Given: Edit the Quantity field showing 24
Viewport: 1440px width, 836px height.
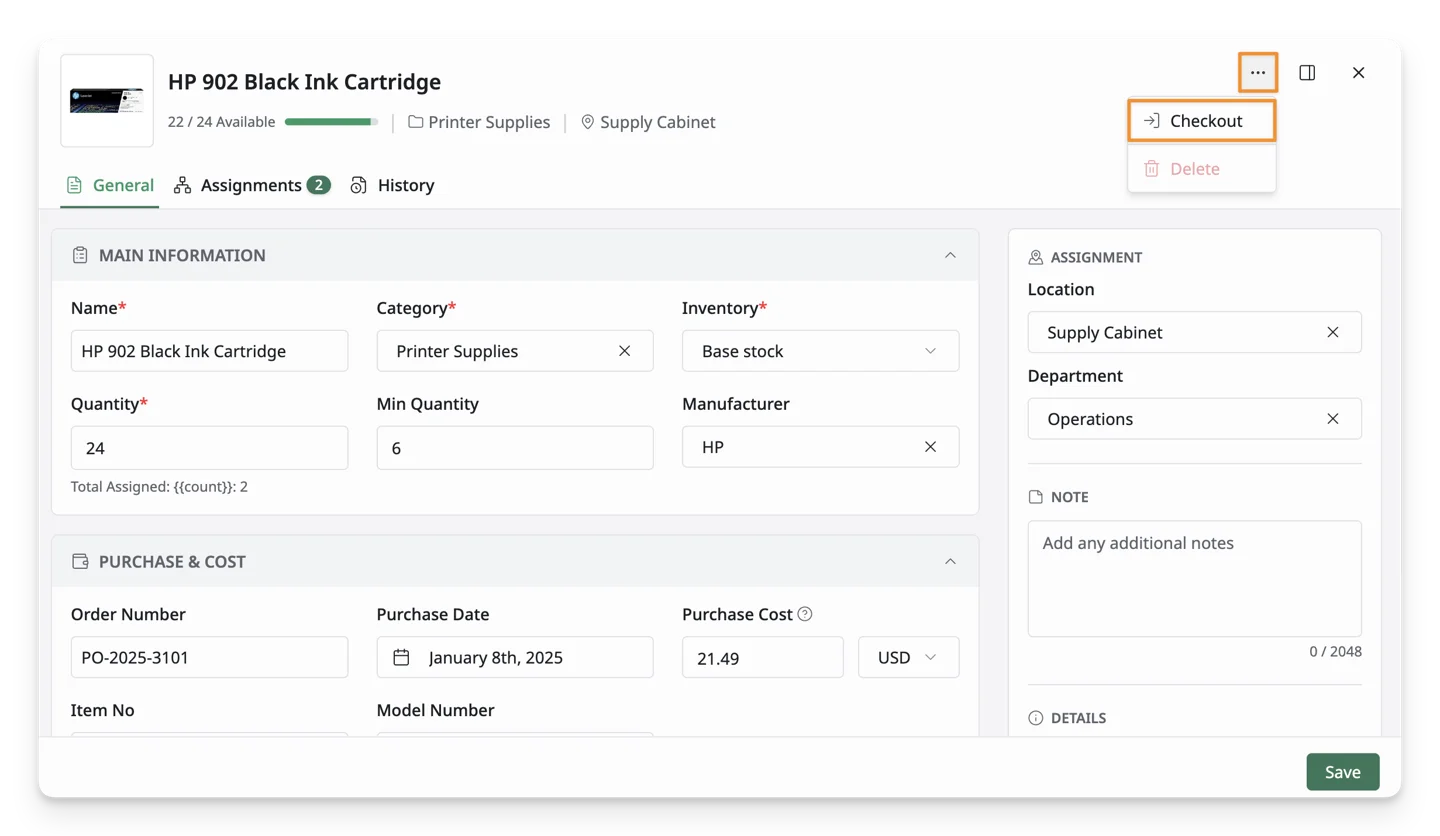Looking at the screenshot, I should point(210,448).
